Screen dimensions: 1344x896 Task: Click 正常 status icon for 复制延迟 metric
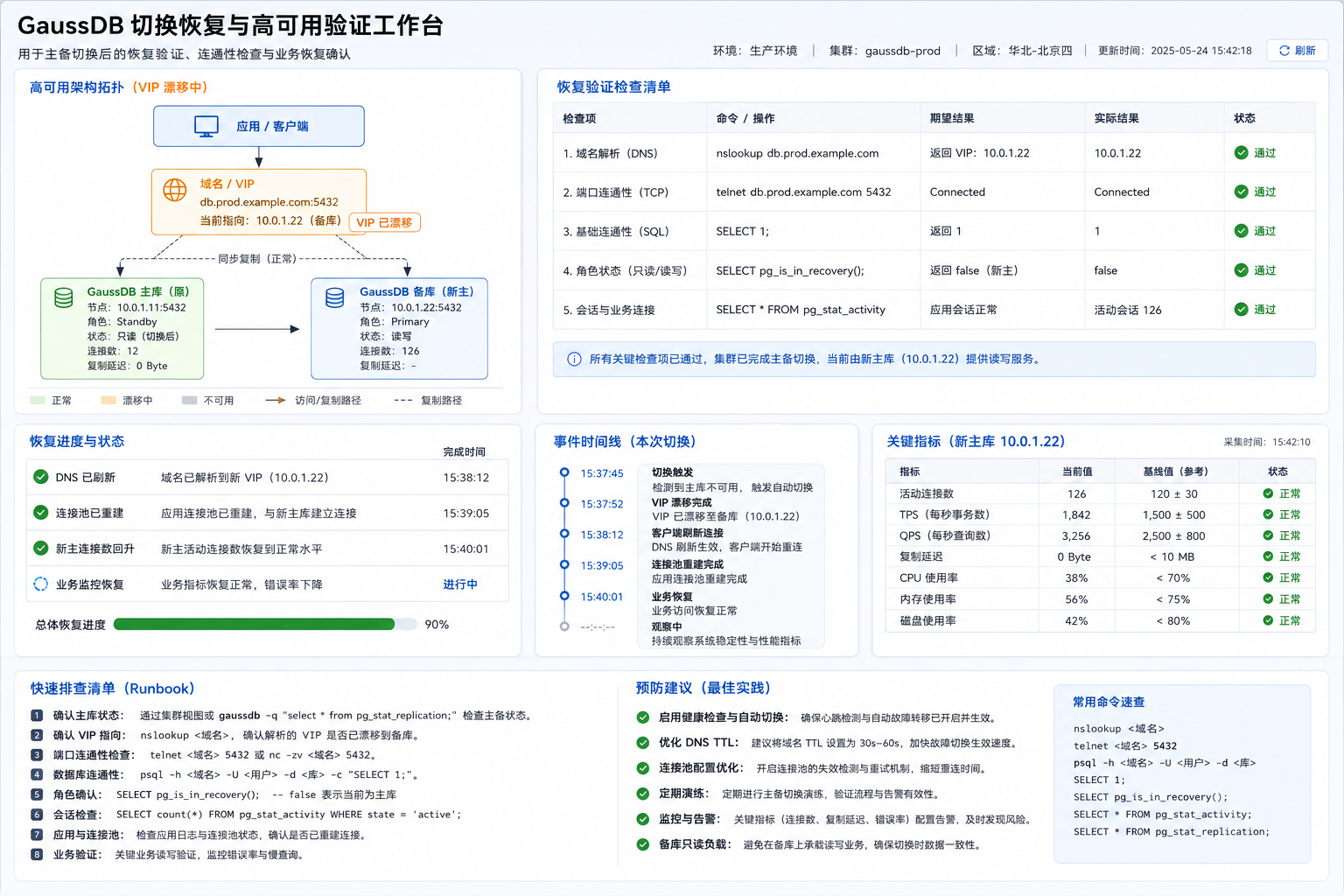tap(1268, 556)
